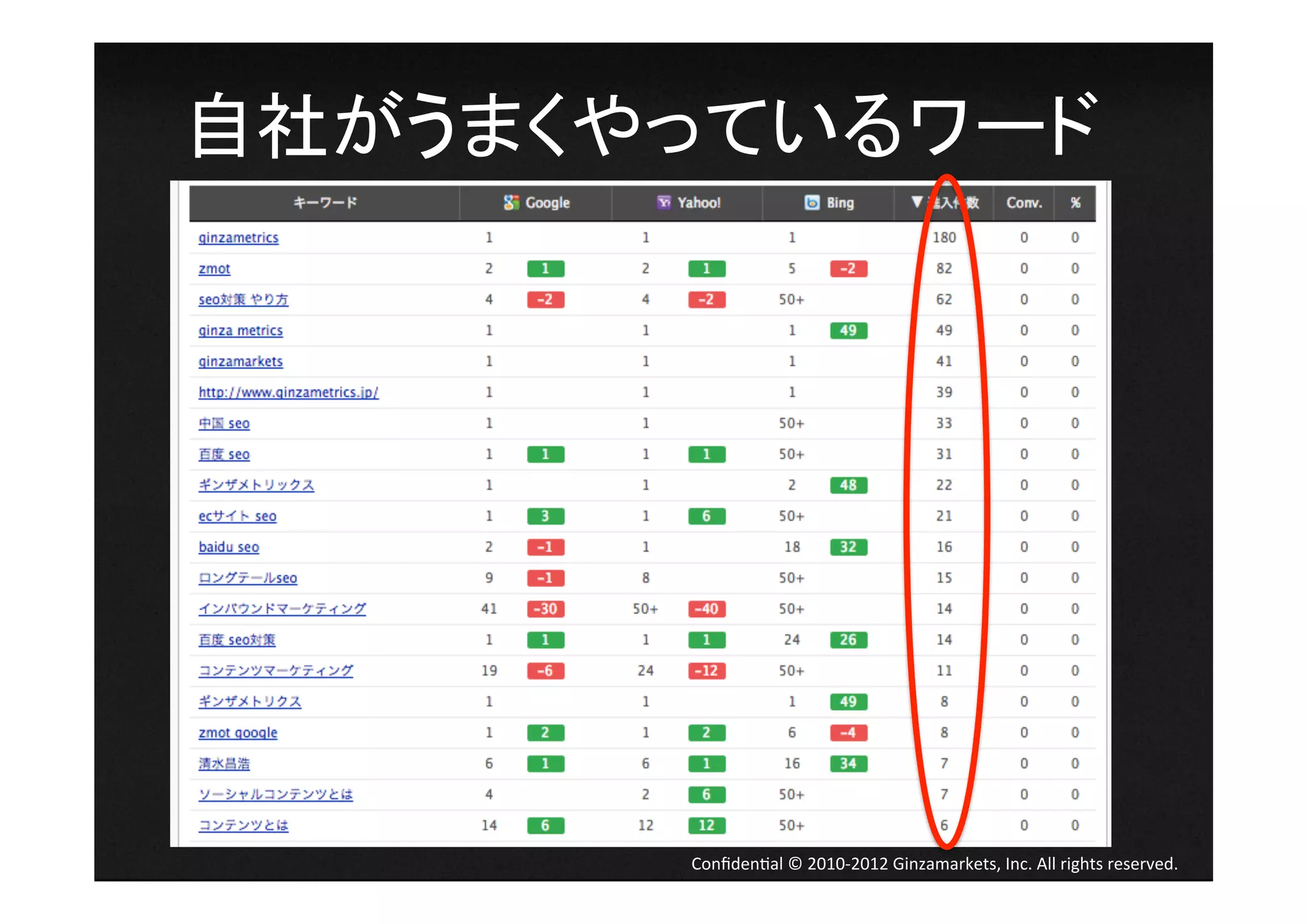Click Google rank 9 for ロングテールseo
This screenshot has width=1308, height=924.
489,578
